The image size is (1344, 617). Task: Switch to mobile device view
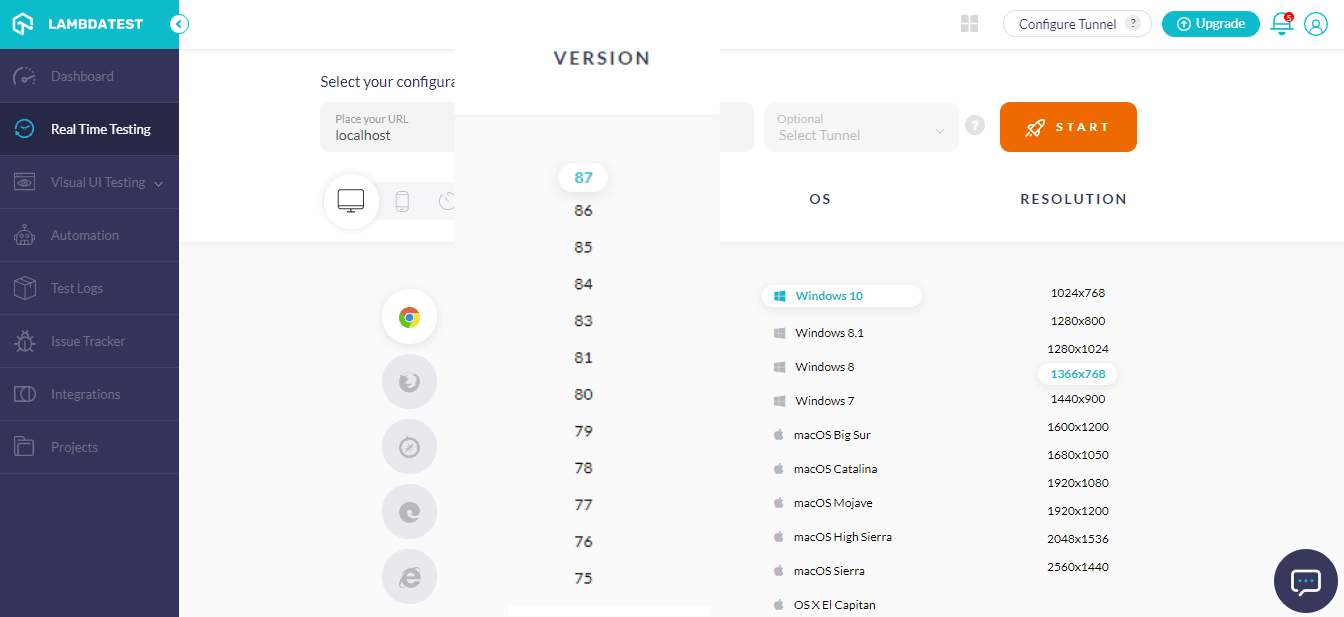click(x=402, y=201)
